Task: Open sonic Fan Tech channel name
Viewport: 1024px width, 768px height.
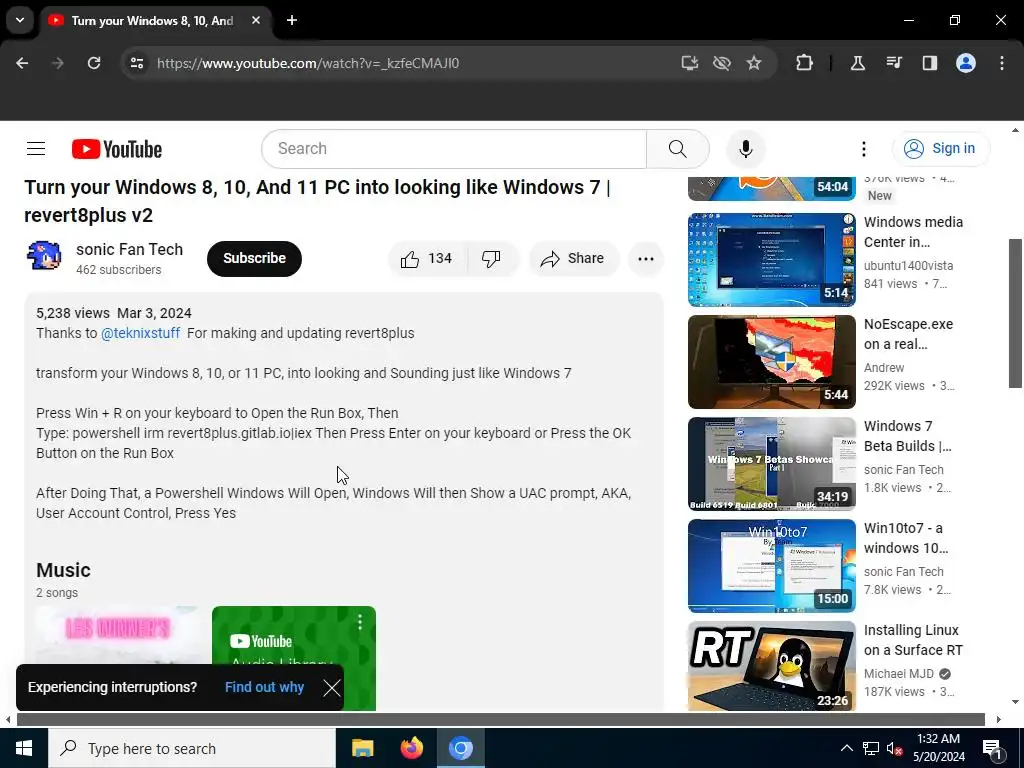Action: (x=129, y=249)
